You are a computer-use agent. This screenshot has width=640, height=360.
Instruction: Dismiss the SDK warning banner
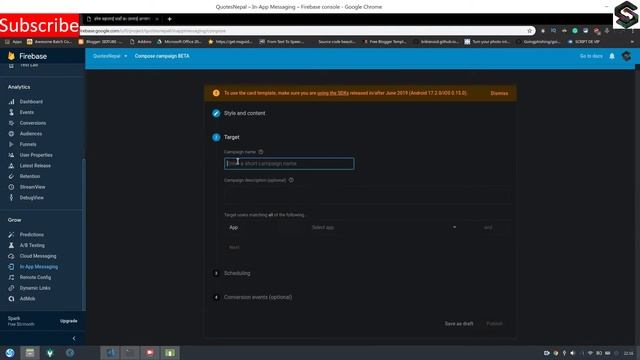[x=499, y=93]
